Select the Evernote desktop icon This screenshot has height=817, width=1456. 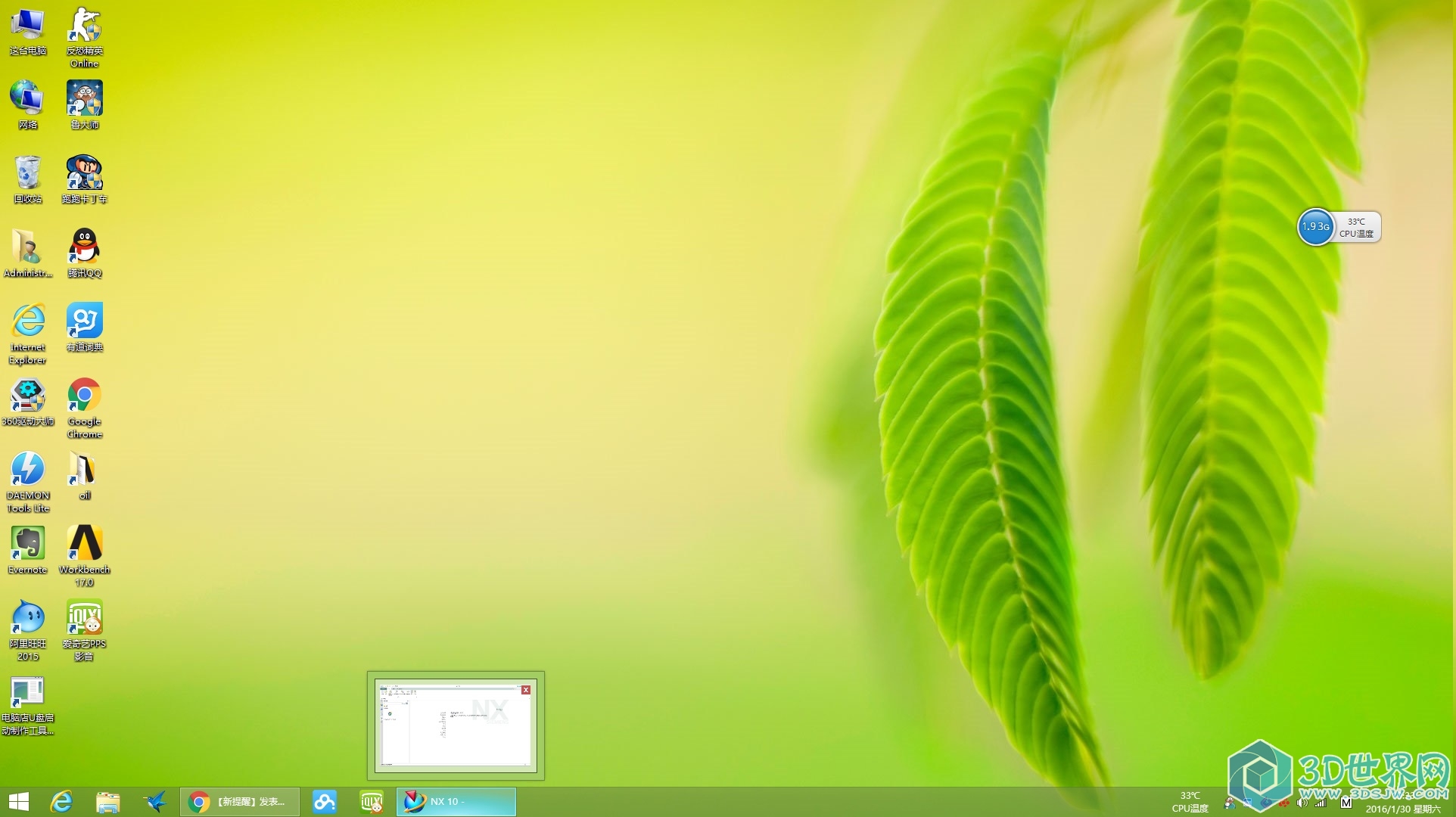(x=28, y=550)
